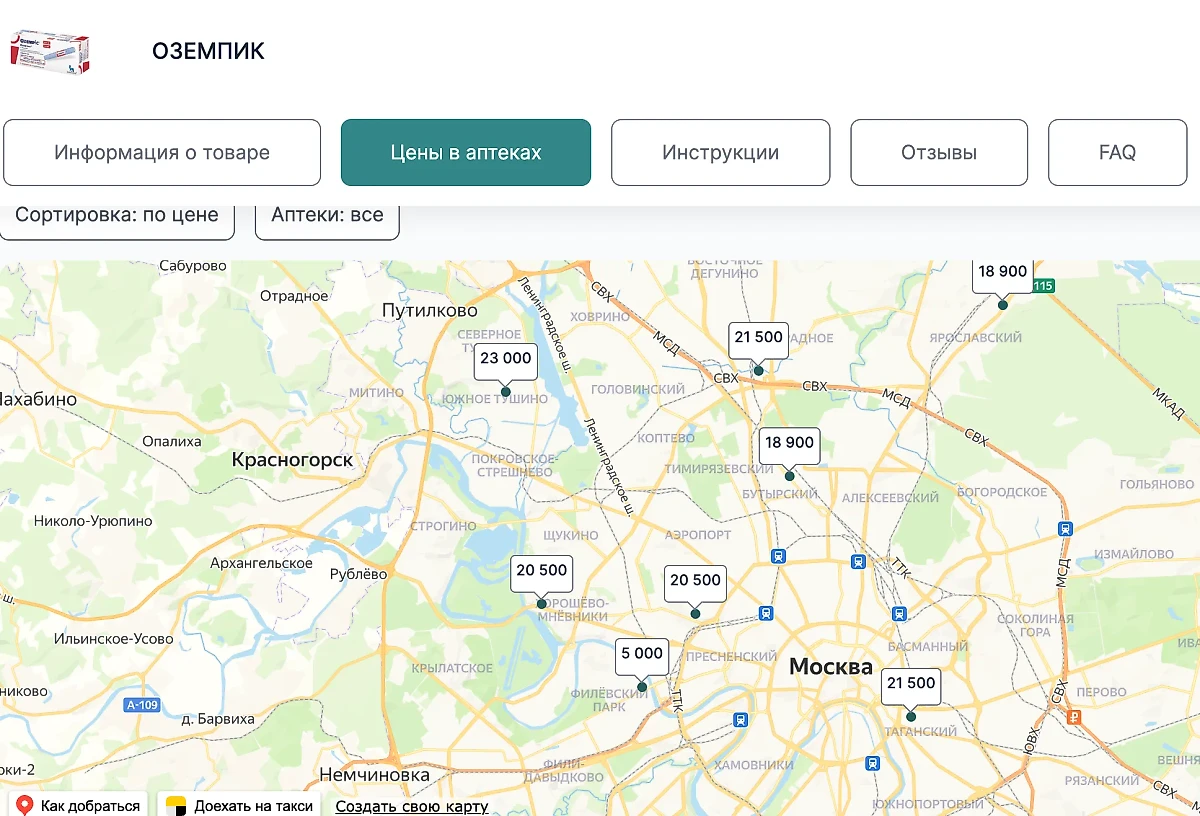Open the FAQ tab
This screenshot has height=816, width=1200.
[x=1117, y=152]
